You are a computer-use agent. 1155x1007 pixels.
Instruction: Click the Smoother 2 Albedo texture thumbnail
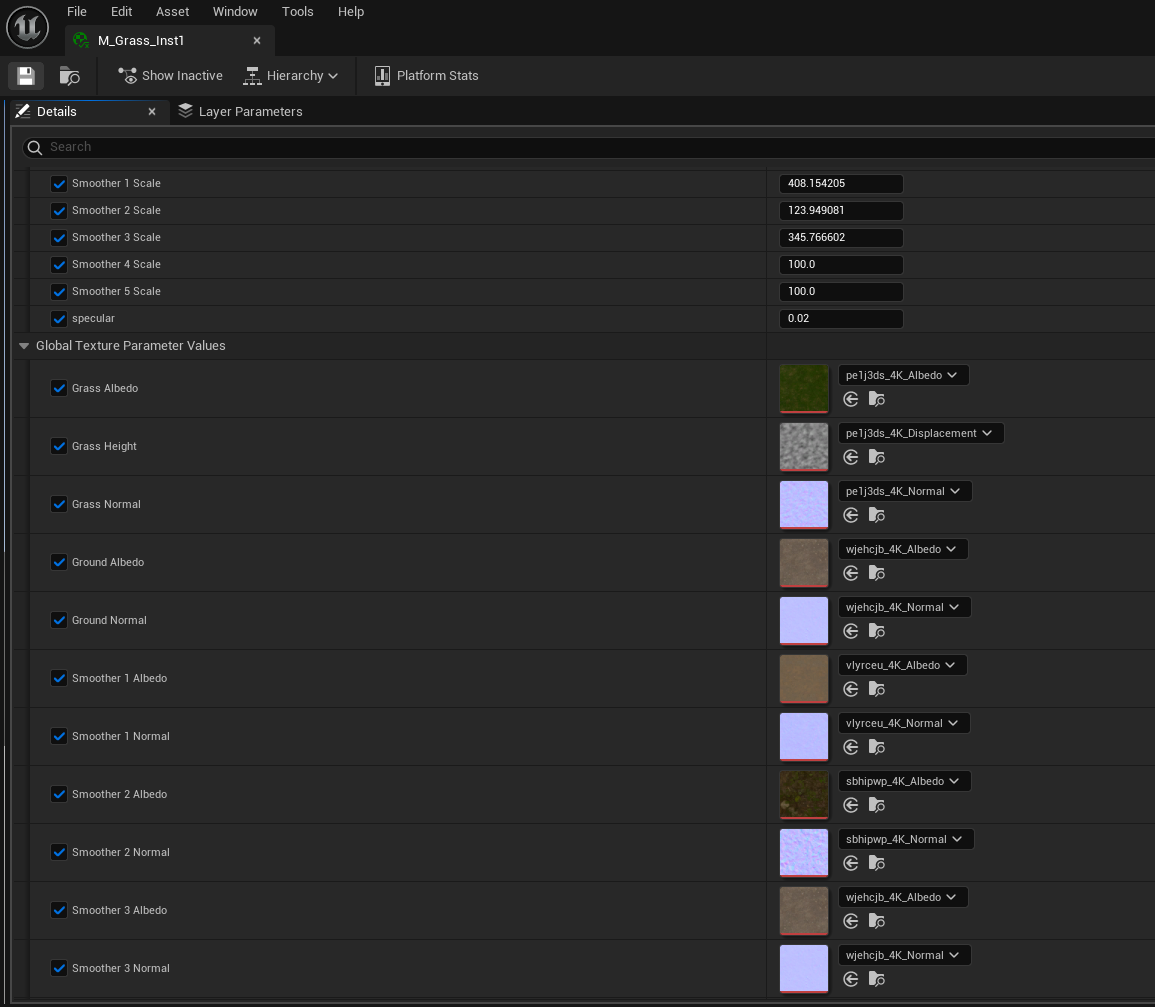tap(804, 794)
